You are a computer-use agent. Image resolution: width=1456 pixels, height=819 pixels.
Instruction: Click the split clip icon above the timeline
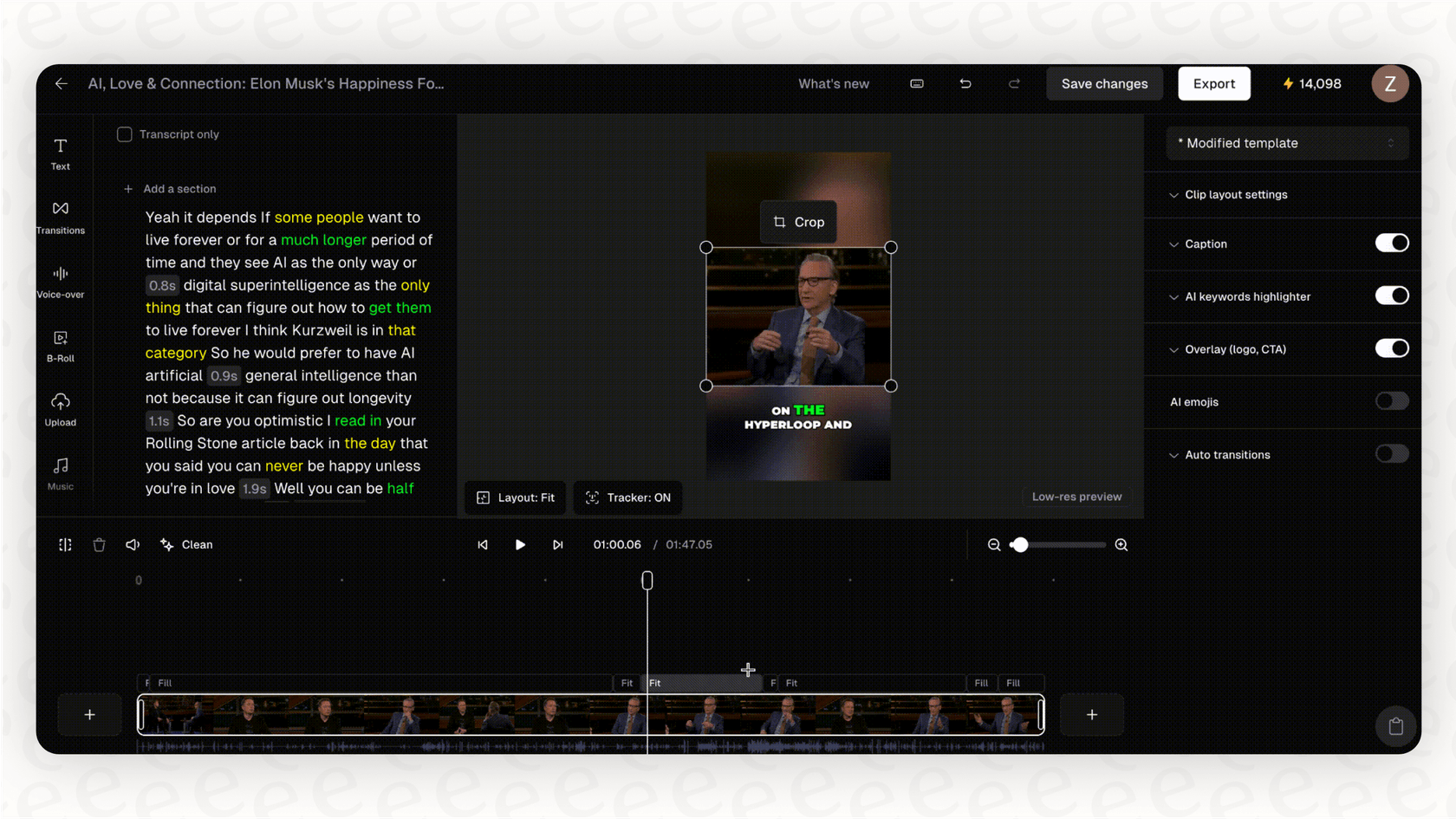65,544
